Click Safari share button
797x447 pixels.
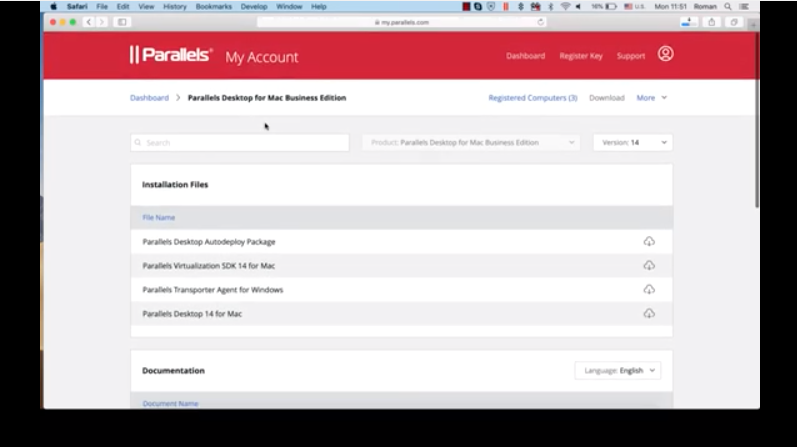[712, 22]
